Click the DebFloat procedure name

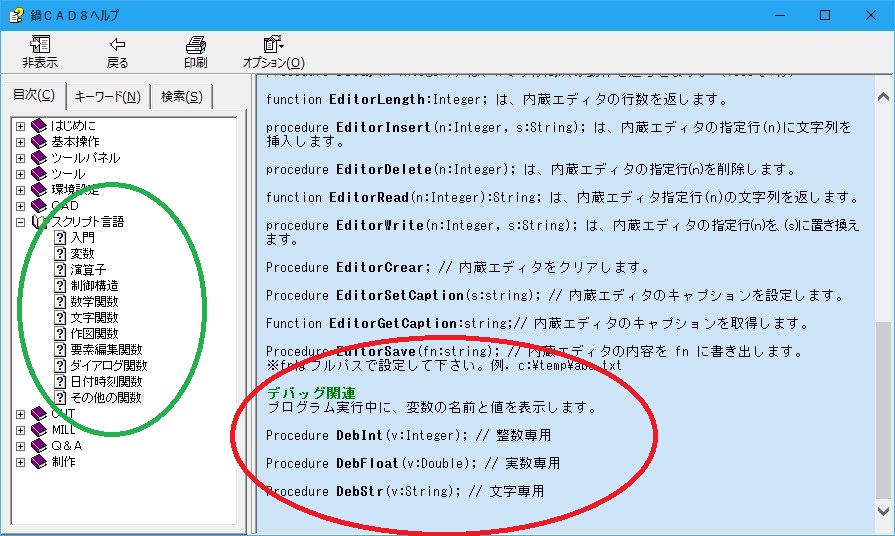367,463
